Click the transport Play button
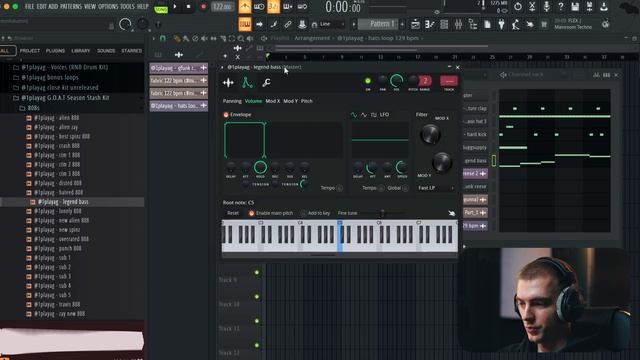640x360 pixels. (x=175, y=7)
